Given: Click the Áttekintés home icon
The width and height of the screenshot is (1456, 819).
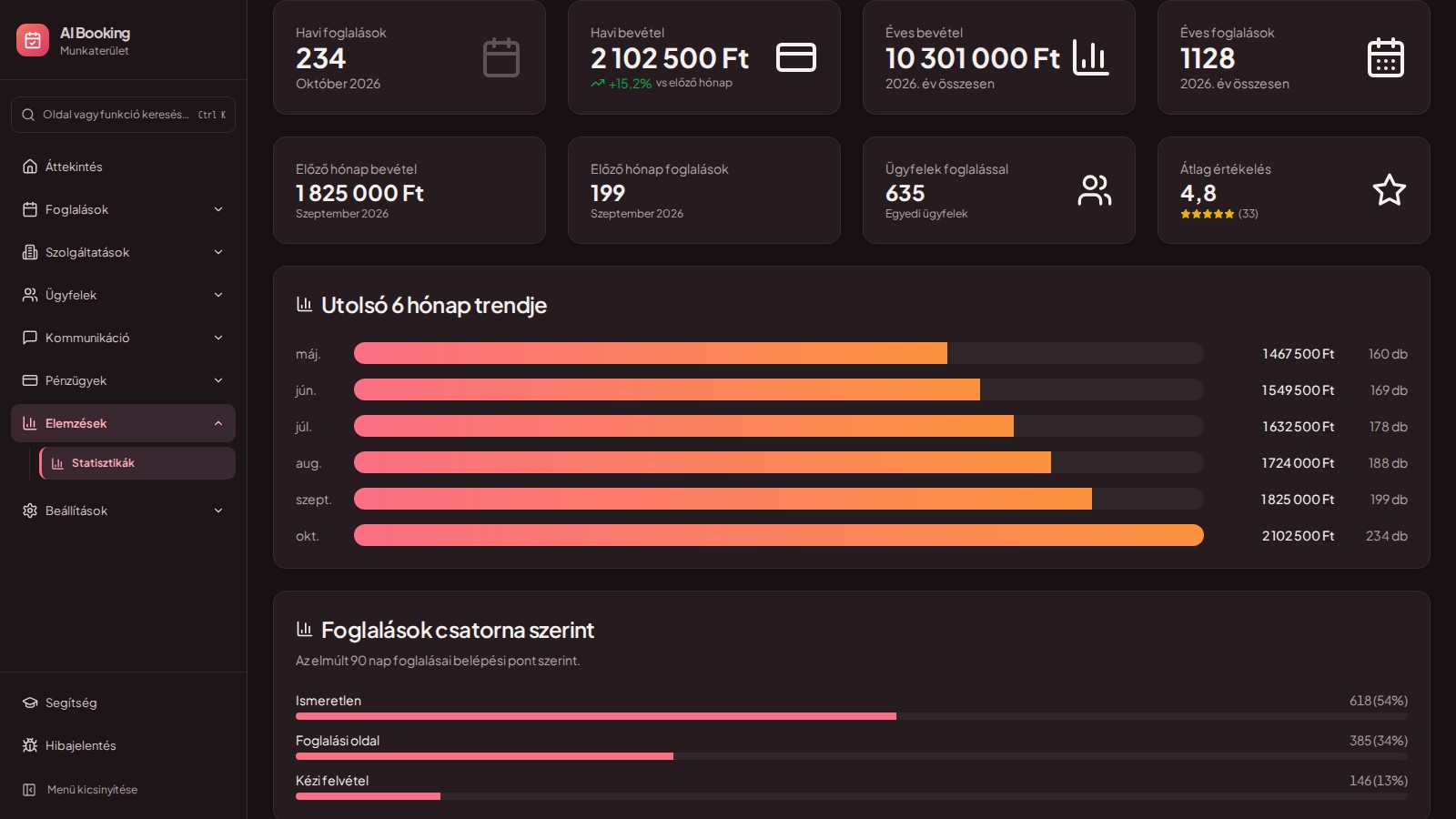Looking at the screenshot, I should pyautogui.click(x=30, y=167).
